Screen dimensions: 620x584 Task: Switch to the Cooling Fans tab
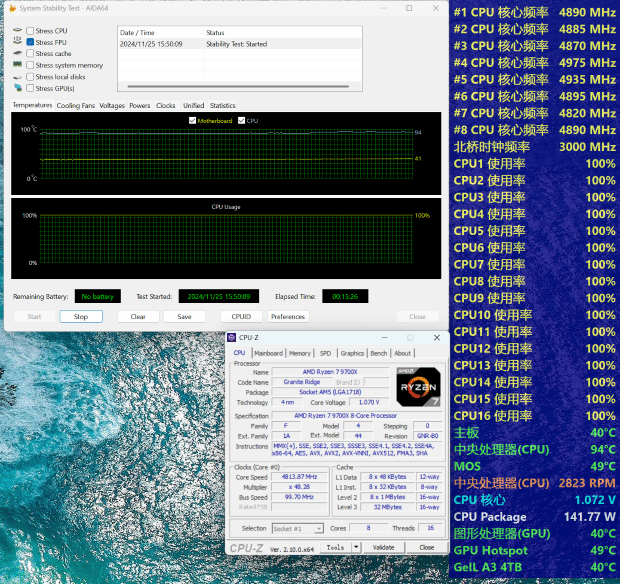pyautogui.click(x=76, y=106)
